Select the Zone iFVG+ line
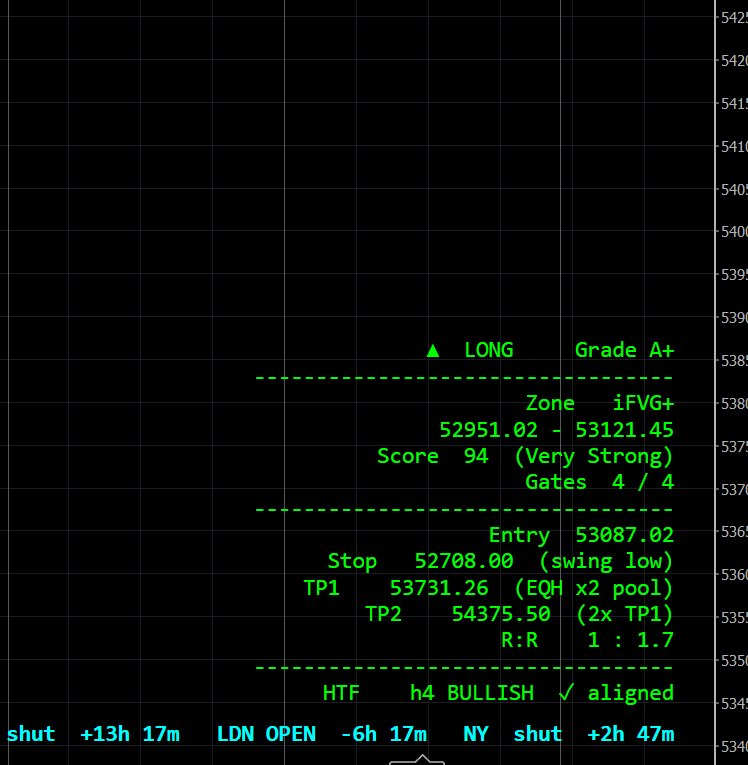The image size is (748, 765). coord(600,403)
